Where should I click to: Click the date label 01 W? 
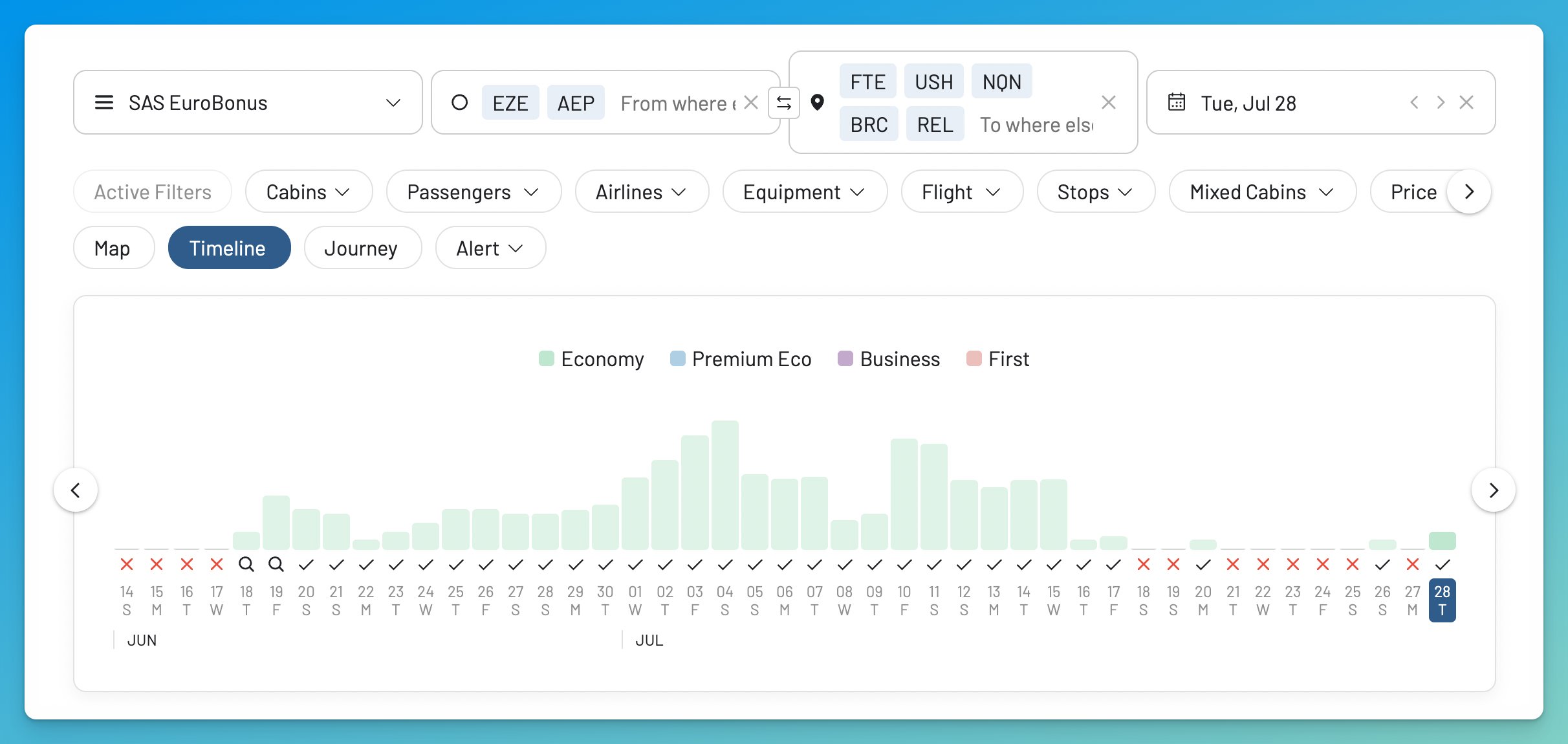point(635,600)
